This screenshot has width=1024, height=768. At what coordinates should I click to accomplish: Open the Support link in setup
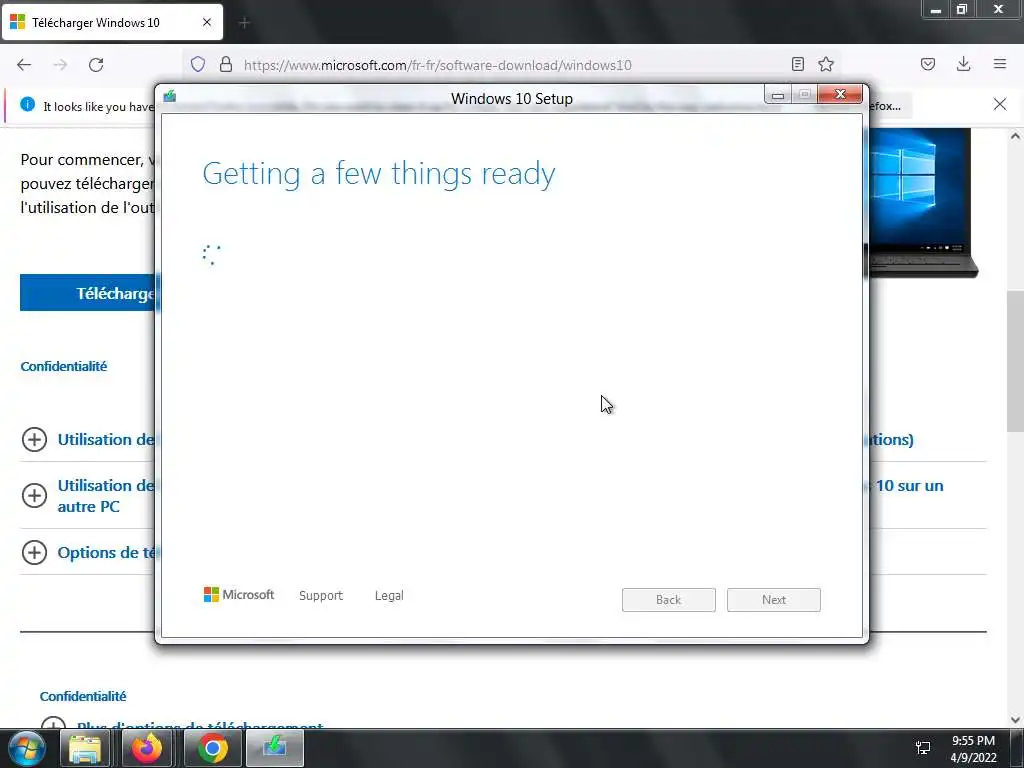[321, 596]
